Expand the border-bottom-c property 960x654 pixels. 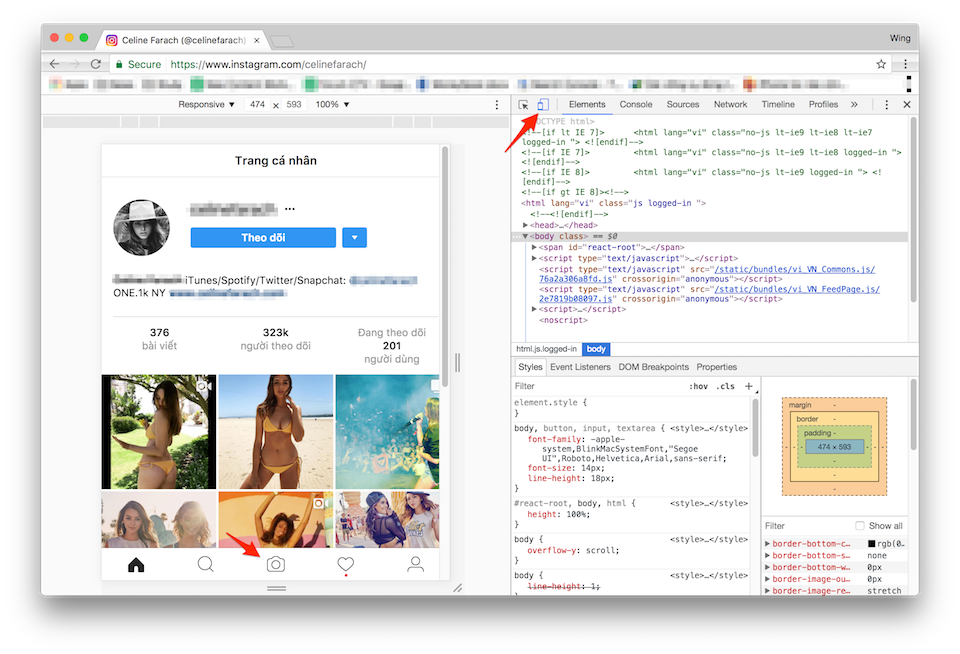coord(768,544)
